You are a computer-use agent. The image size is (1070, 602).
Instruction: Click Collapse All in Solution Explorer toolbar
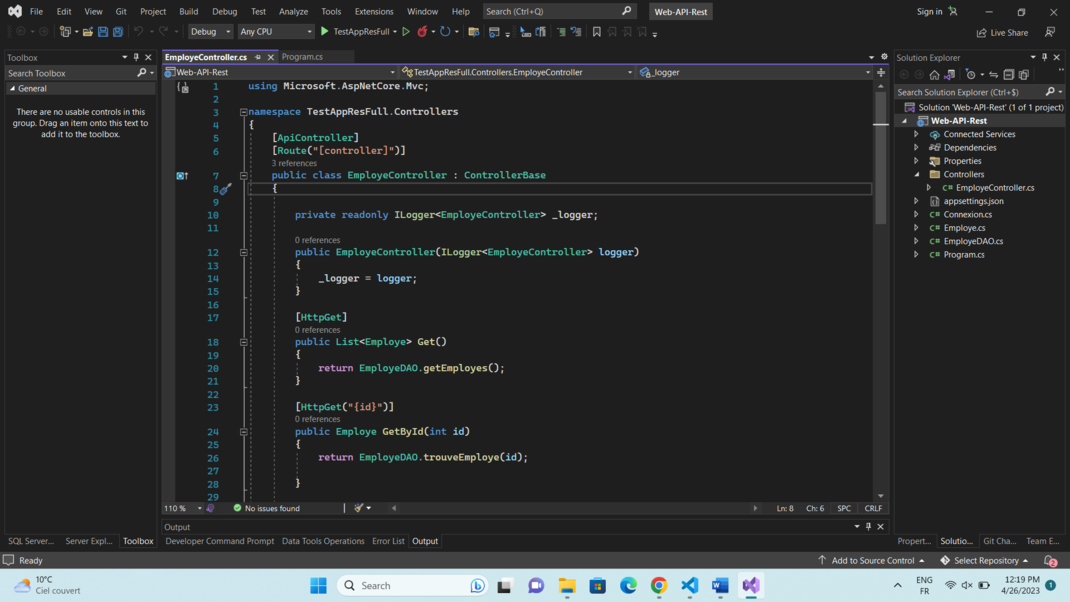[x=1009, y=74]
